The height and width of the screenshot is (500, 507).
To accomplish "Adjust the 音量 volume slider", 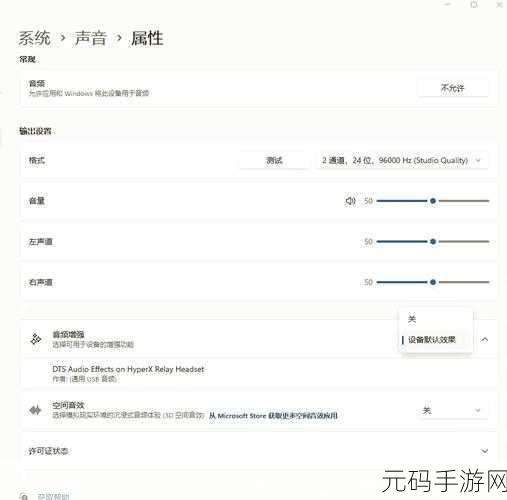I will (x=433, y=201).
